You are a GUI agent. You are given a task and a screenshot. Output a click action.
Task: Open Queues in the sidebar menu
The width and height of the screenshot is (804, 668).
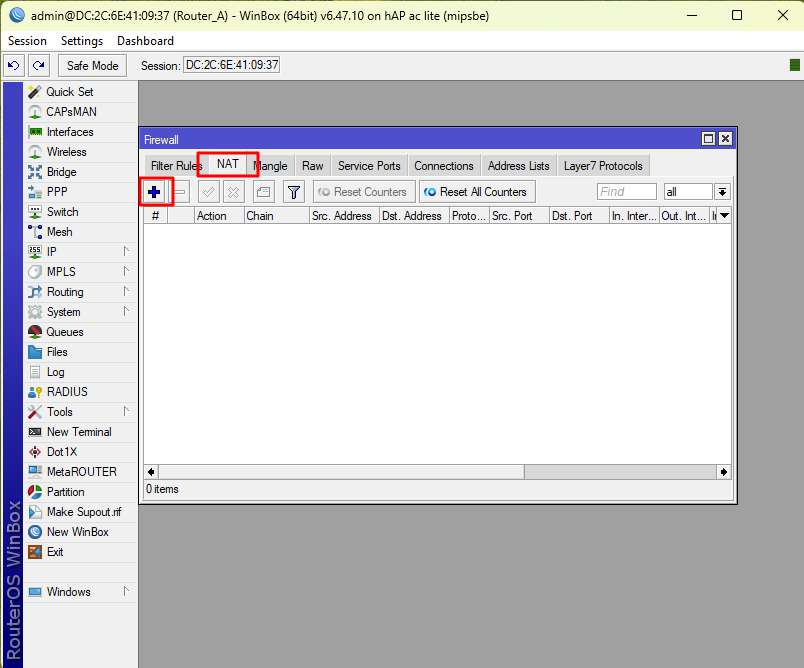tap(64, 332)
